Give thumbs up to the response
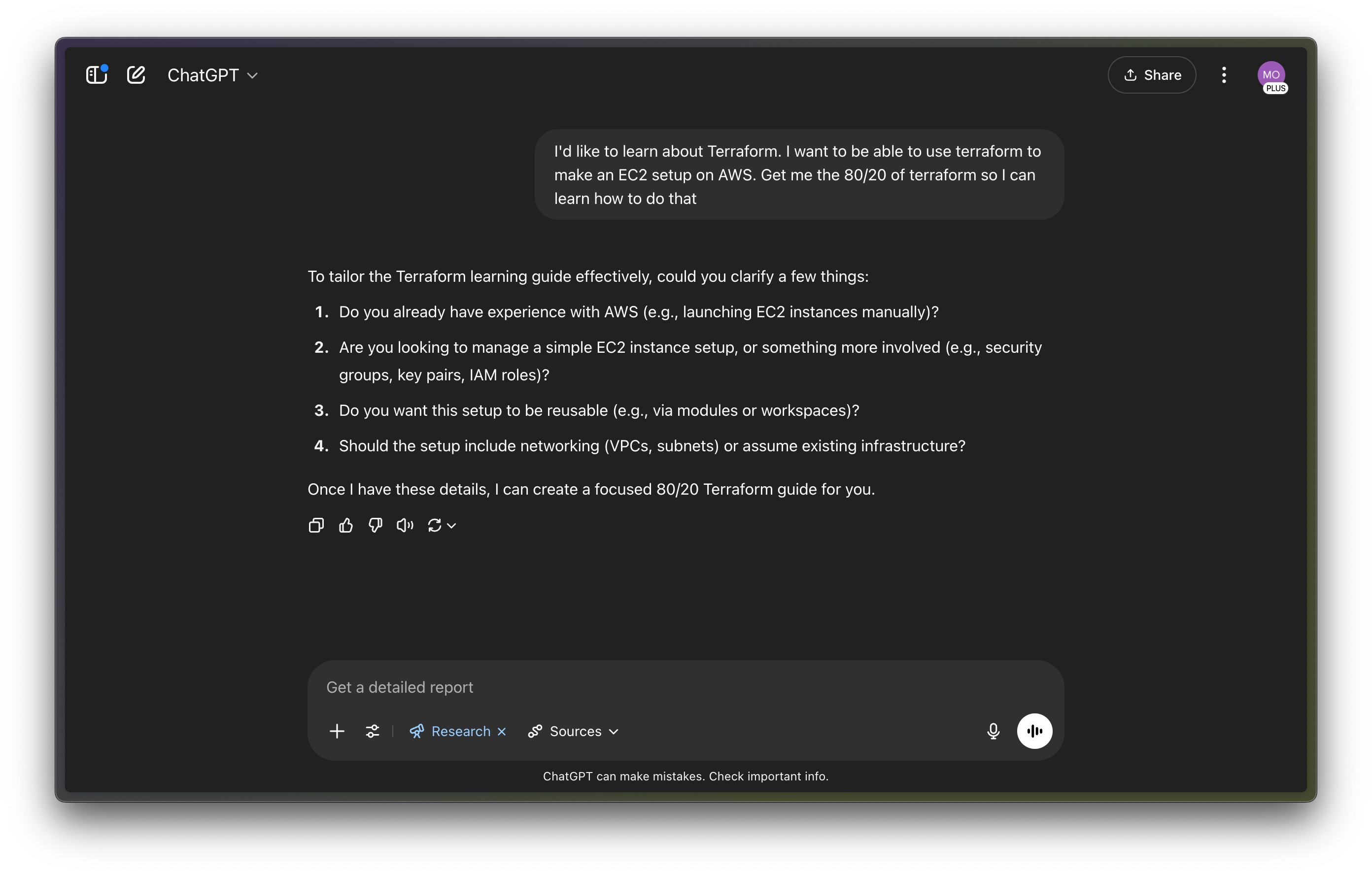 point(346,525)
